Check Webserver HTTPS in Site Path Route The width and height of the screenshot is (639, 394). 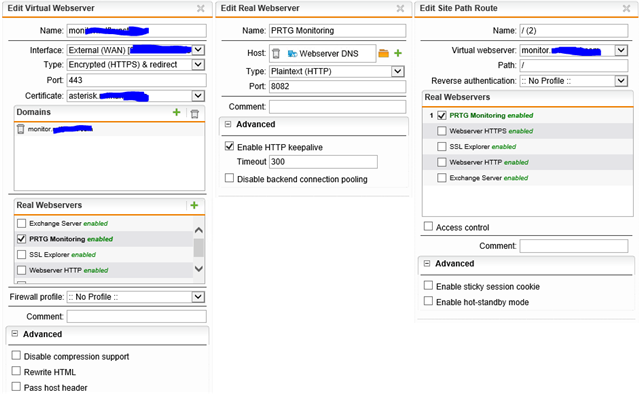pyautogui.click(x=442, y=131)
